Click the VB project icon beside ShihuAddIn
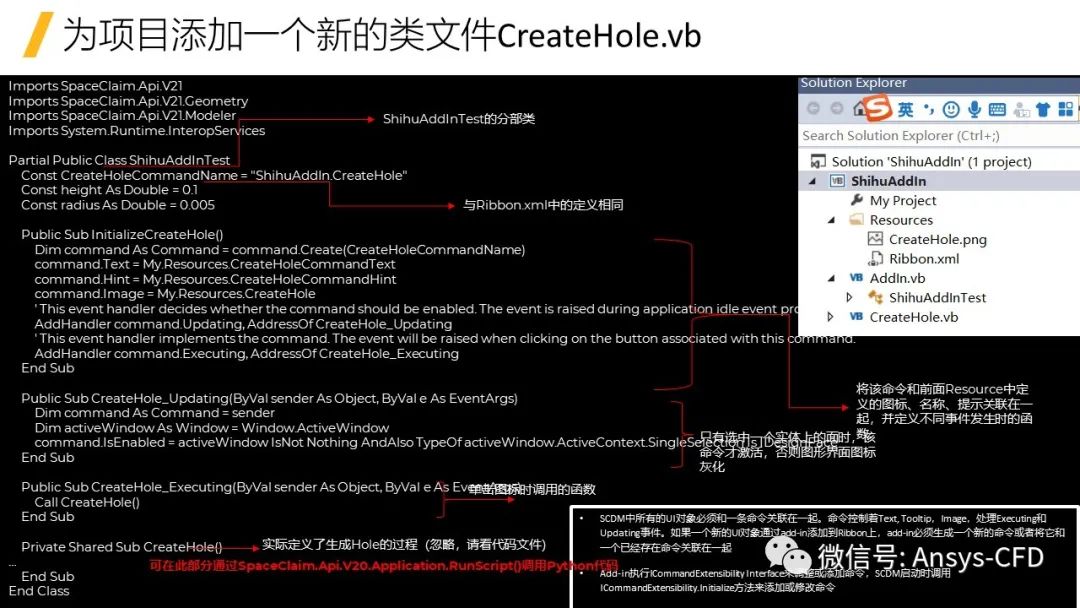Image resolution: width=1080 pixels, height=608 pixels. 837,181
